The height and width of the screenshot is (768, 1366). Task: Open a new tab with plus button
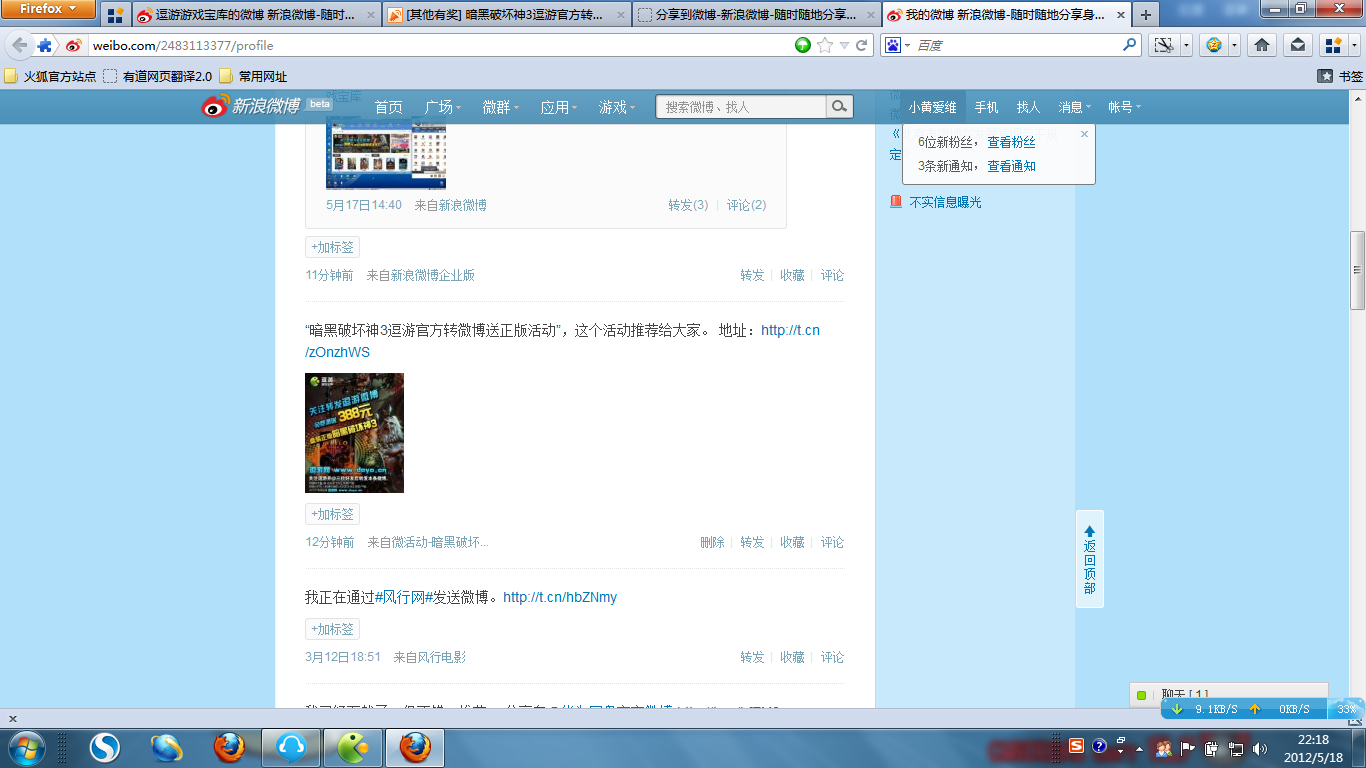point(1145,15)
